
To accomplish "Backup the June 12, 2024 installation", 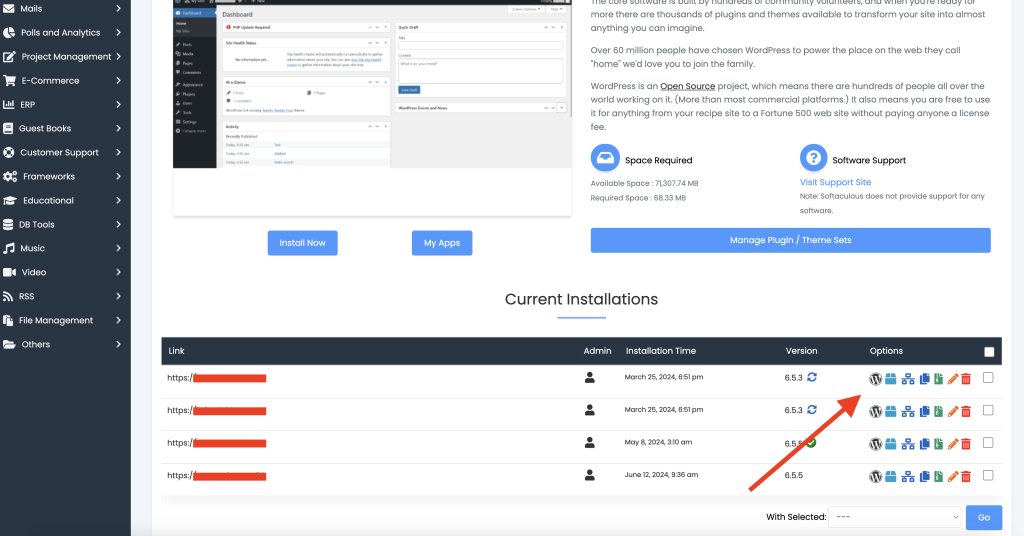I will (938, 477).
